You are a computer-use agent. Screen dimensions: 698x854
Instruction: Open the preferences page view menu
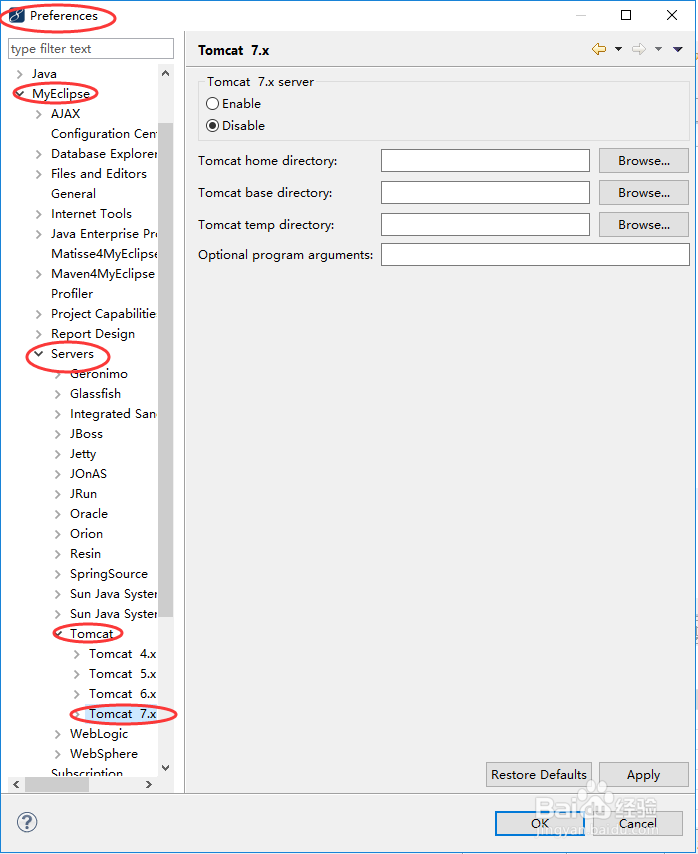(x=678, y=49)
